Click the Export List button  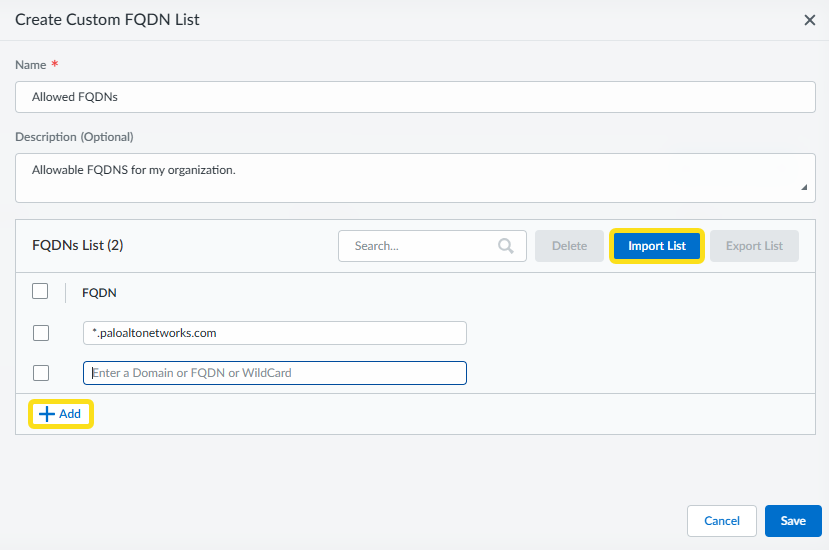pos(754,246)
